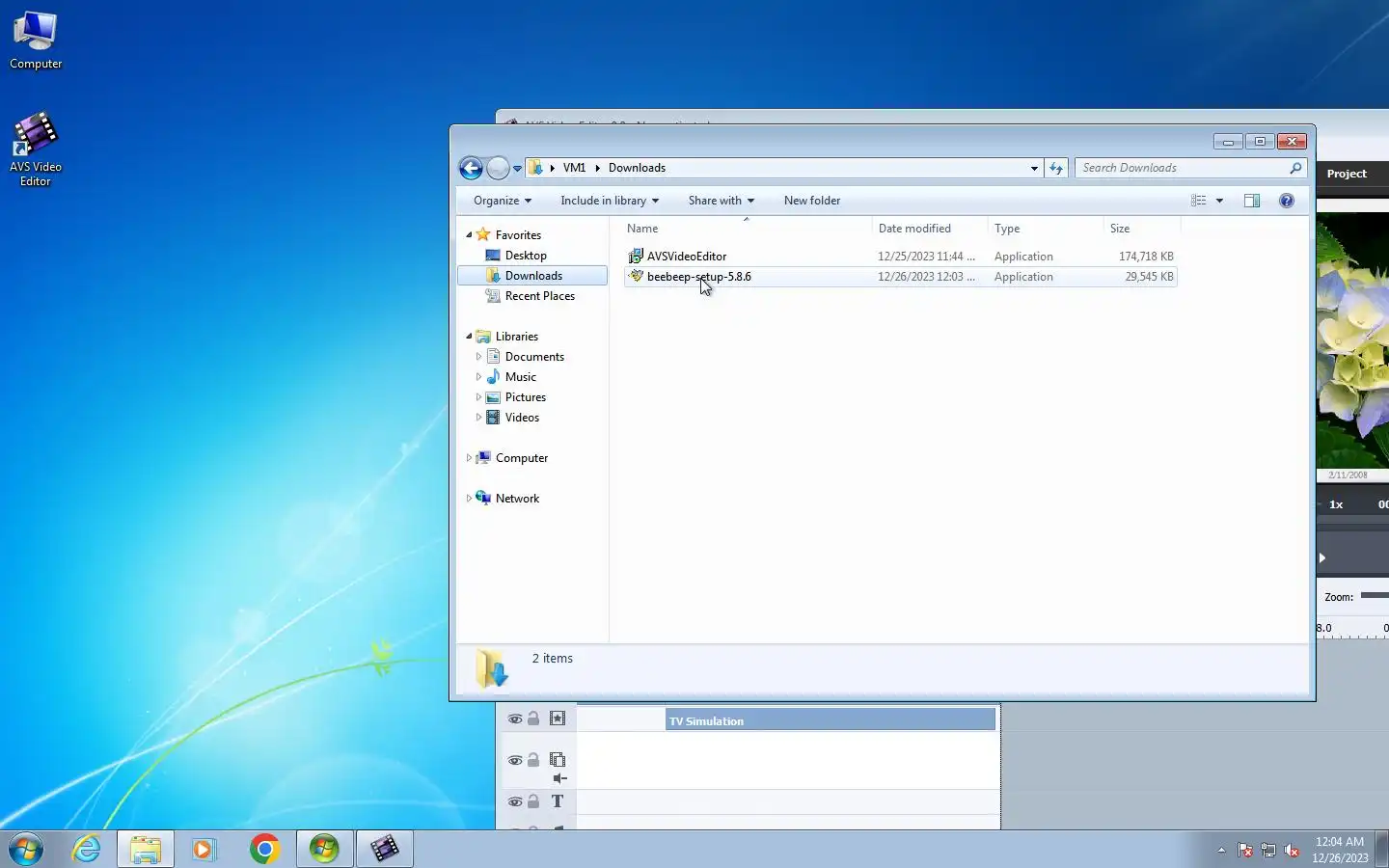Open the address bar history dropdown
Viewport: 1389px width, 868px height.
click(1034, 168)
